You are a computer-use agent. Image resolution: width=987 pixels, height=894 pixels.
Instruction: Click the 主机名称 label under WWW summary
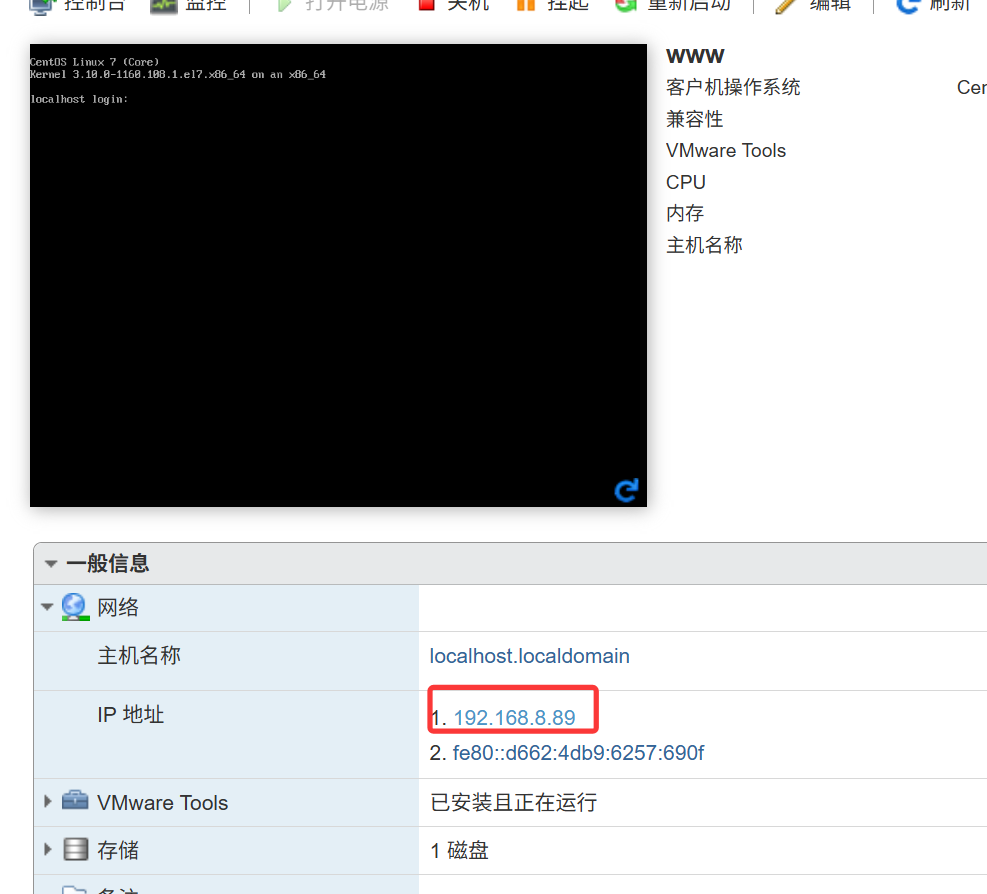[704, 245]
